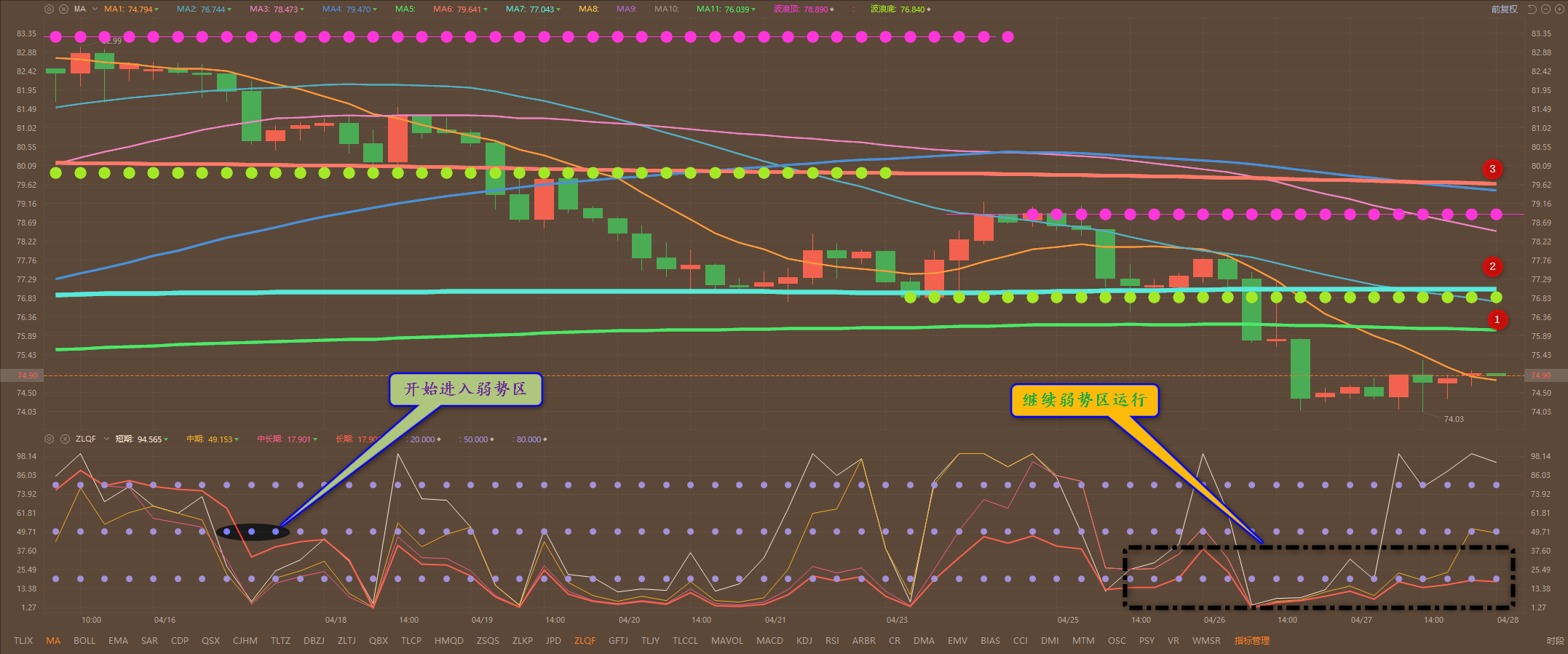Switch to the BOLL indicator tab

pos(84,641)
